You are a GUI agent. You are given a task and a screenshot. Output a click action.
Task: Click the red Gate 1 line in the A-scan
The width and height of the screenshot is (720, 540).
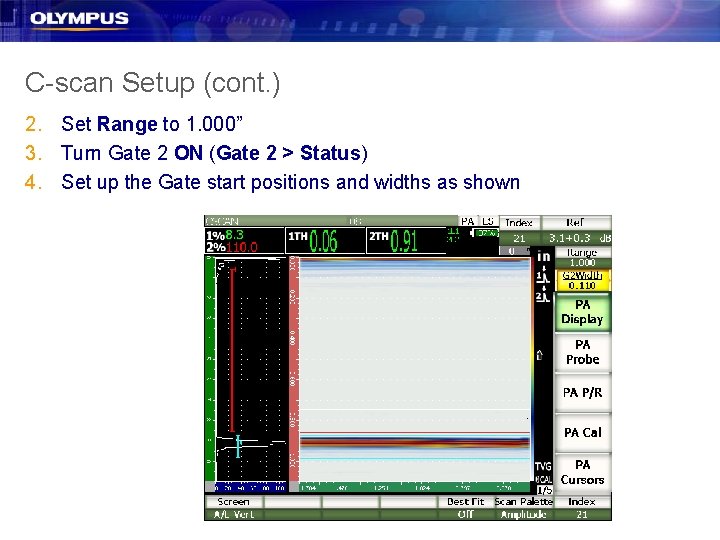tap(232, 349)
